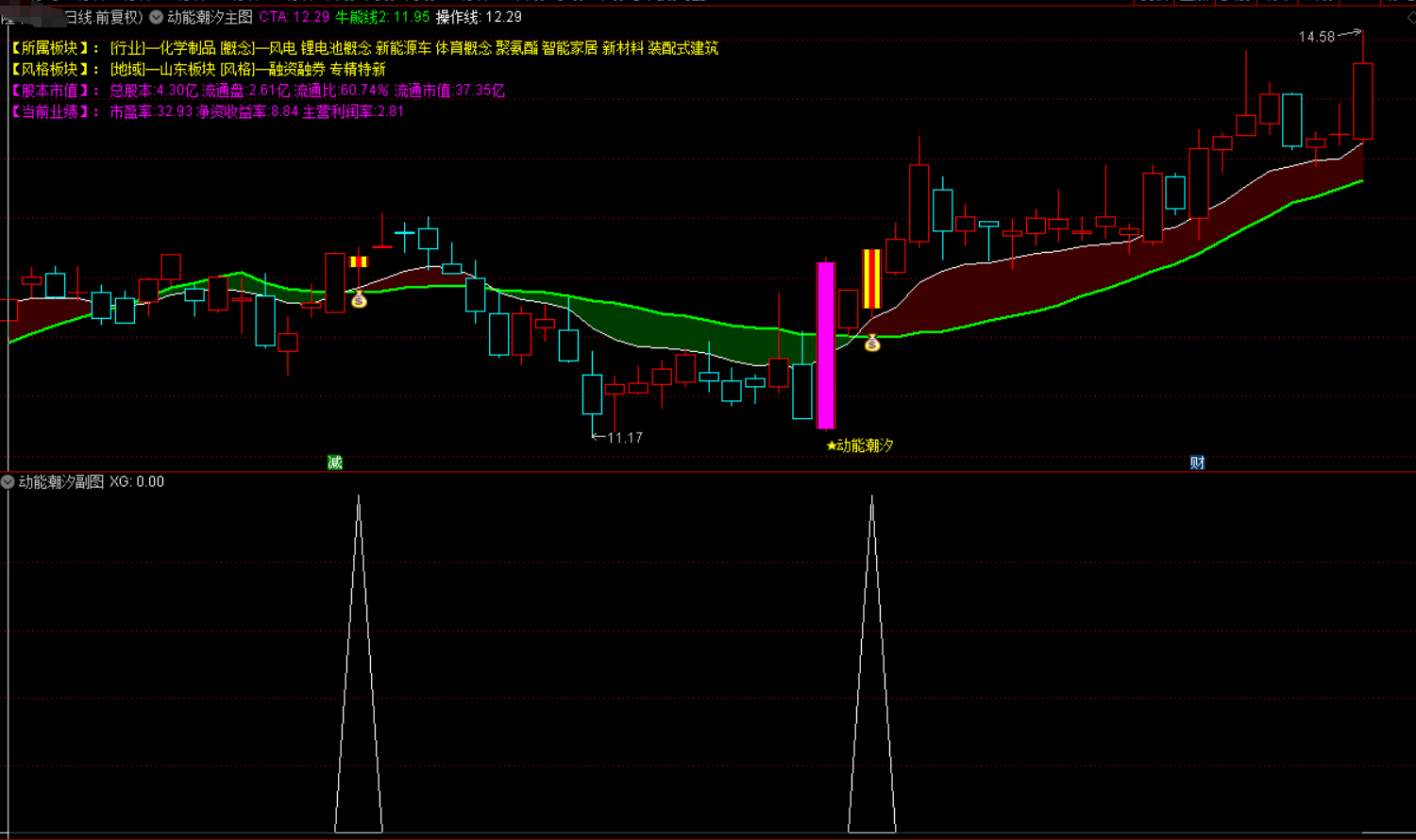Click the 山东板块 region label
The height and width of the screenshot is (840, 1416).
[186, 70]
